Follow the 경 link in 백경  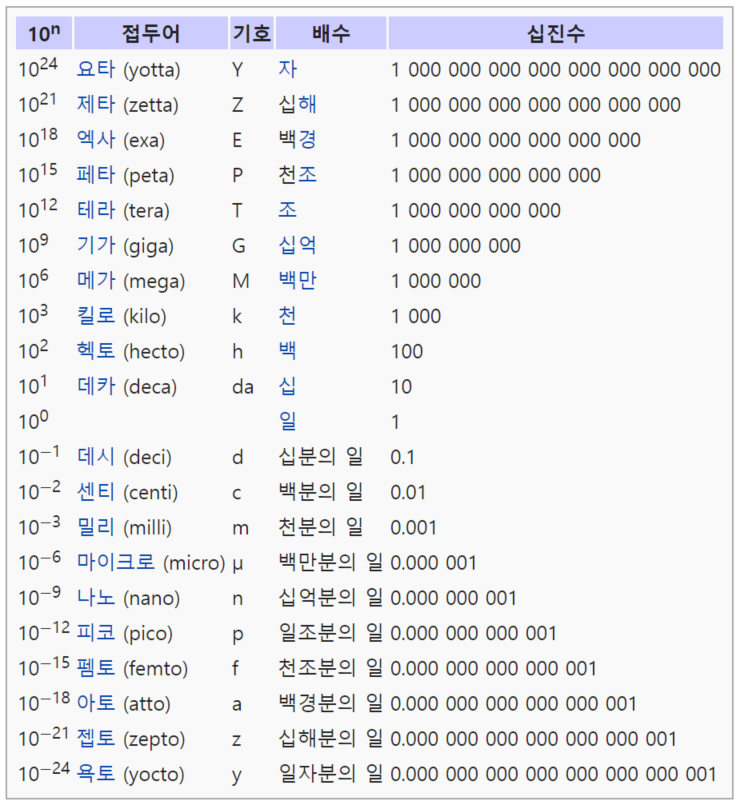(307, 139)
